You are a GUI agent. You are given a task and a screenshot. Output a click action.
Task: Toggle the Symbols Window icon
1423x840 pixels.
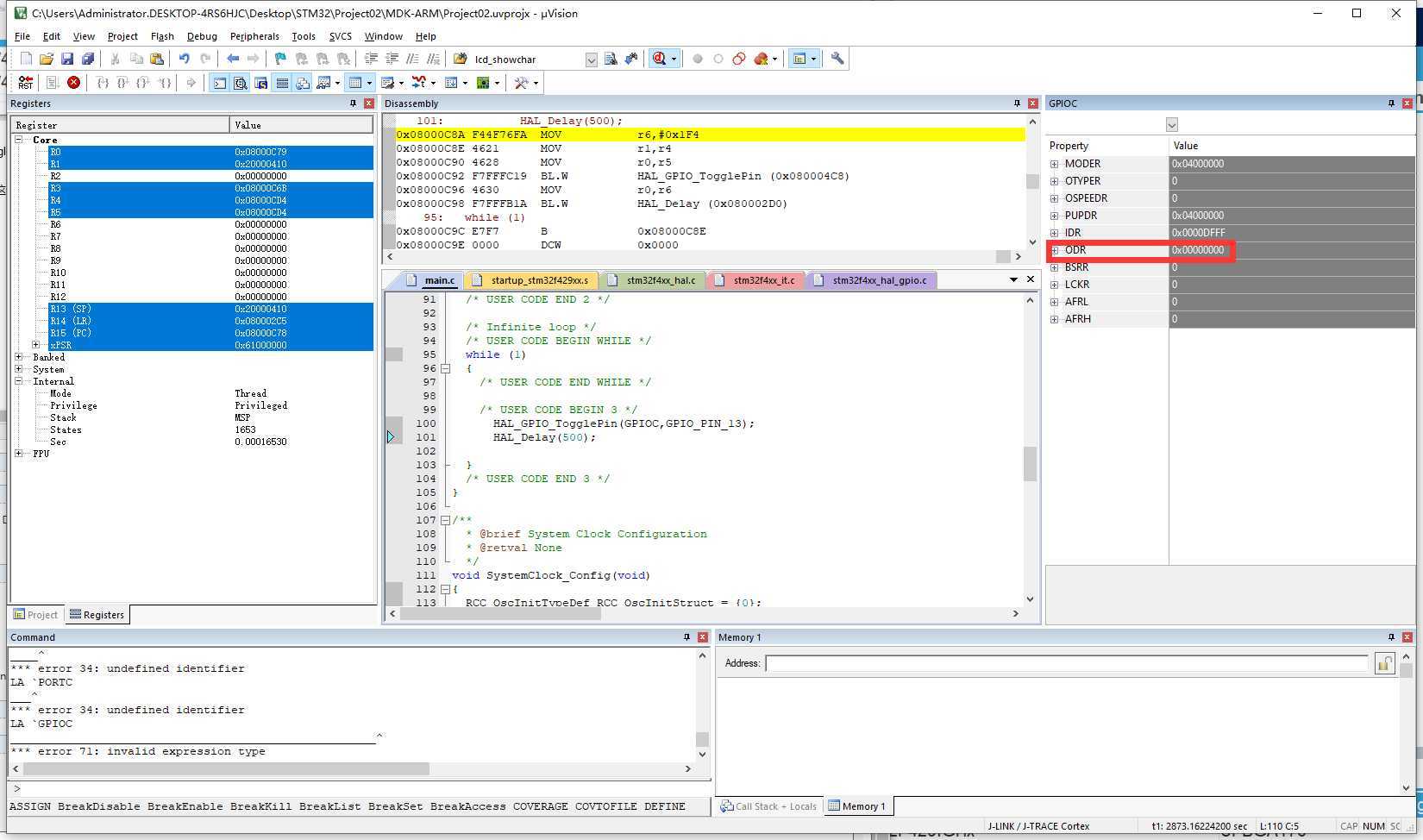(261, 83)
